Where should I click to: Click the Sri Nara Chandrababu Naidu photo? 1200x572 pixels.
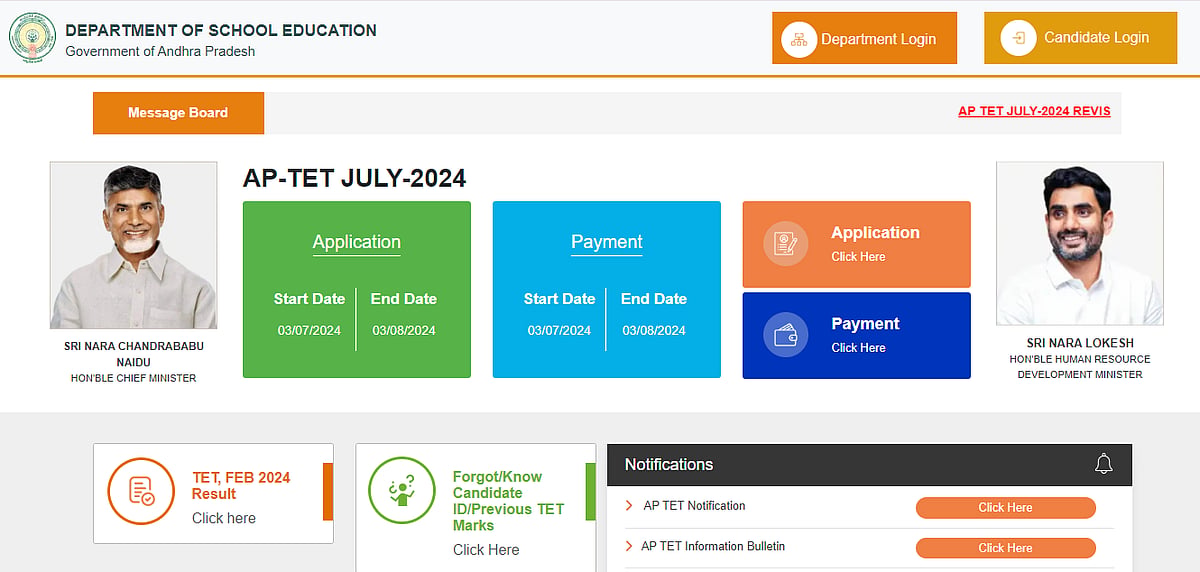[x=133, y=245]
